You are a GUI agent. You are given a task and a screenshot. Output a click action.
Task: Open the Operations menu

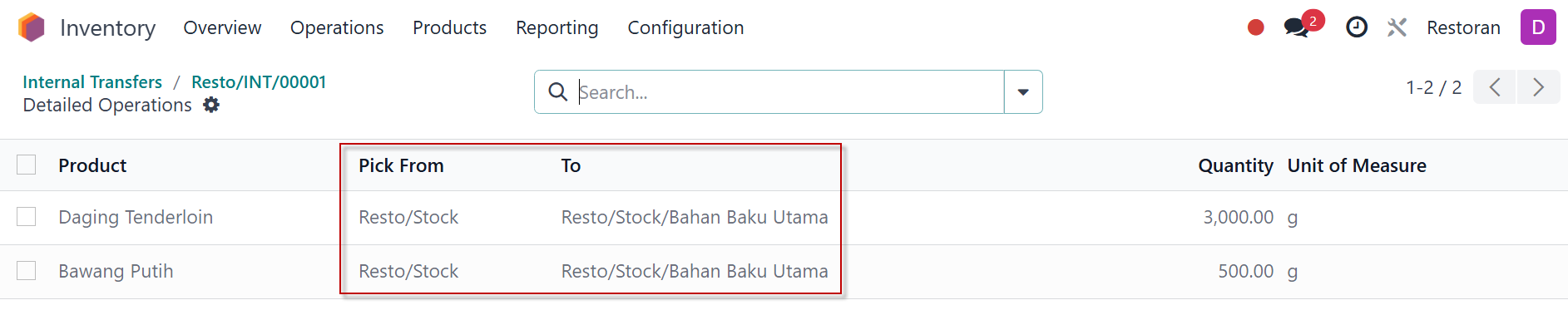337,27
